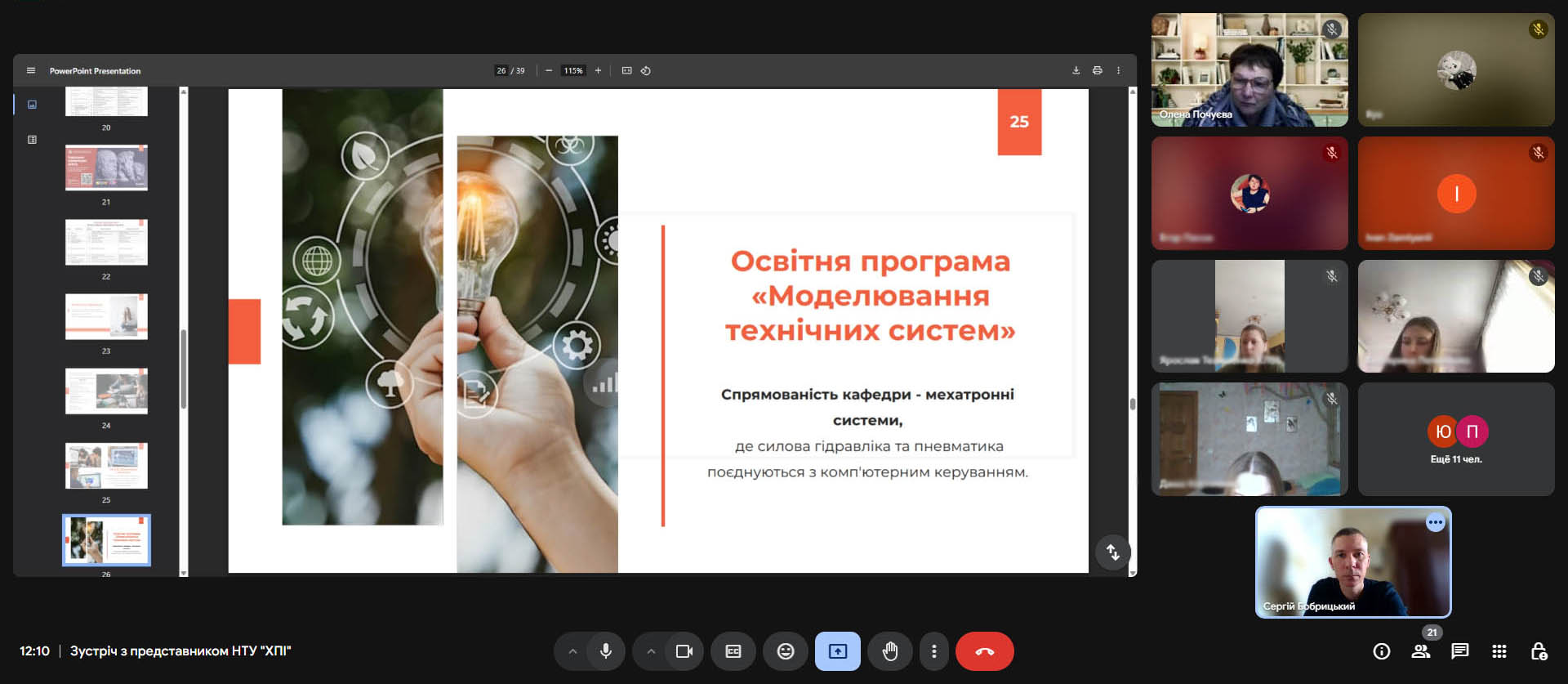Click the 115% zoom level field
This screenshot has width=1568, height=684.
click(573, 71)
